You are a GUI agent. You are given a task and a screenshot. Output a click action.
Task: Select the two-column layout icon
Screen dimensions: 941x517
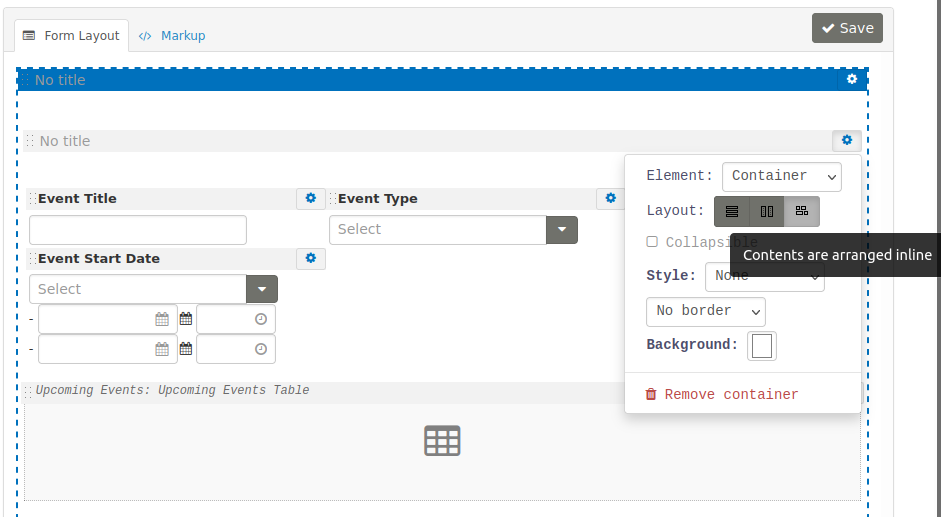pyautogui.click(x=767, y=211)
